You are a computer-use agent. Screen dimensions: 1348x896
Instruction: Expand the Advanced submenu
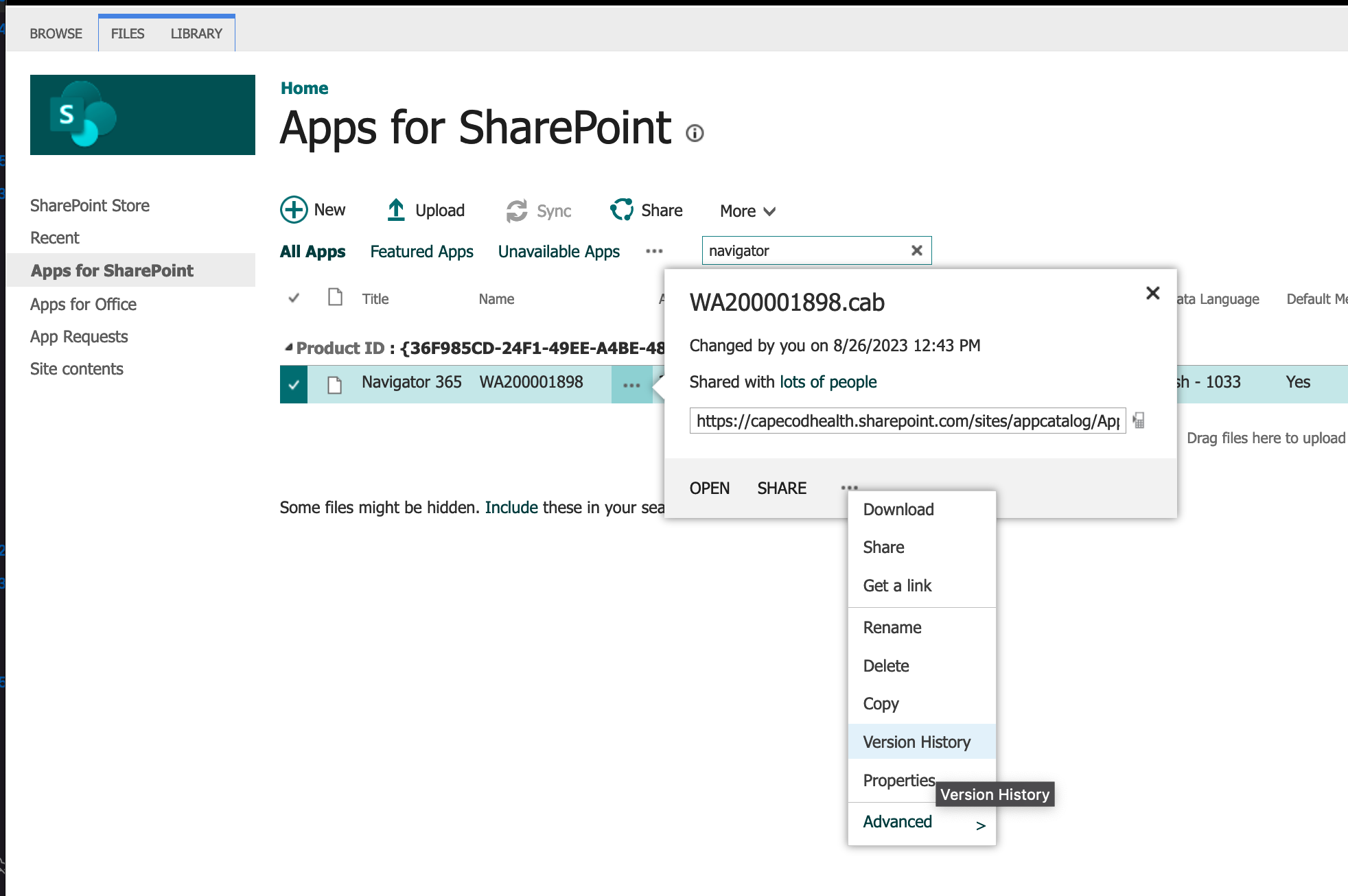[922, 822]
